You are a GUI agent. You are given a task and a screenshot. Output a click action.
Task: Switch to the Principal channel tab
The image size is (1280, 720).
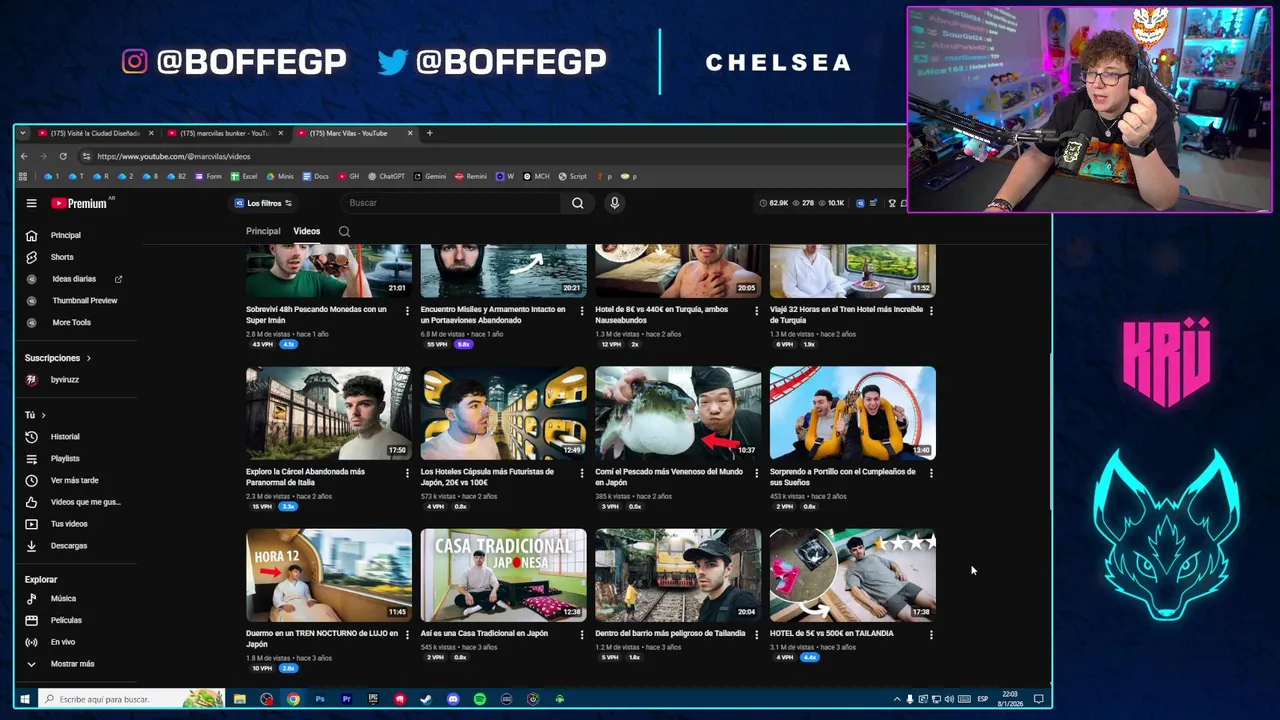pyautogui.click(x=263, y=231)
